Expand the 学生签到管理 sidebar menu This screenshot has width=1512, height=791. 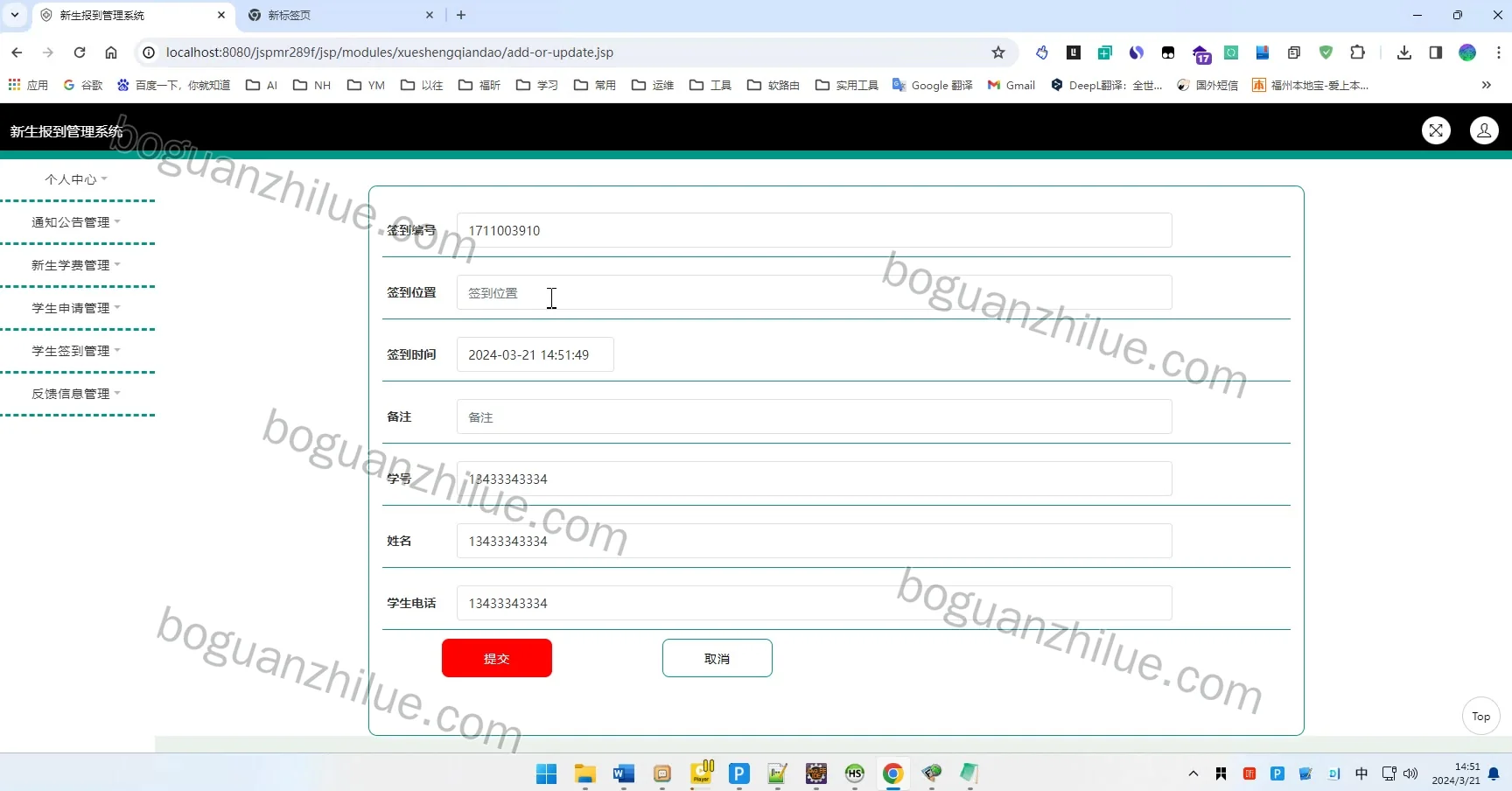point(76,351)
